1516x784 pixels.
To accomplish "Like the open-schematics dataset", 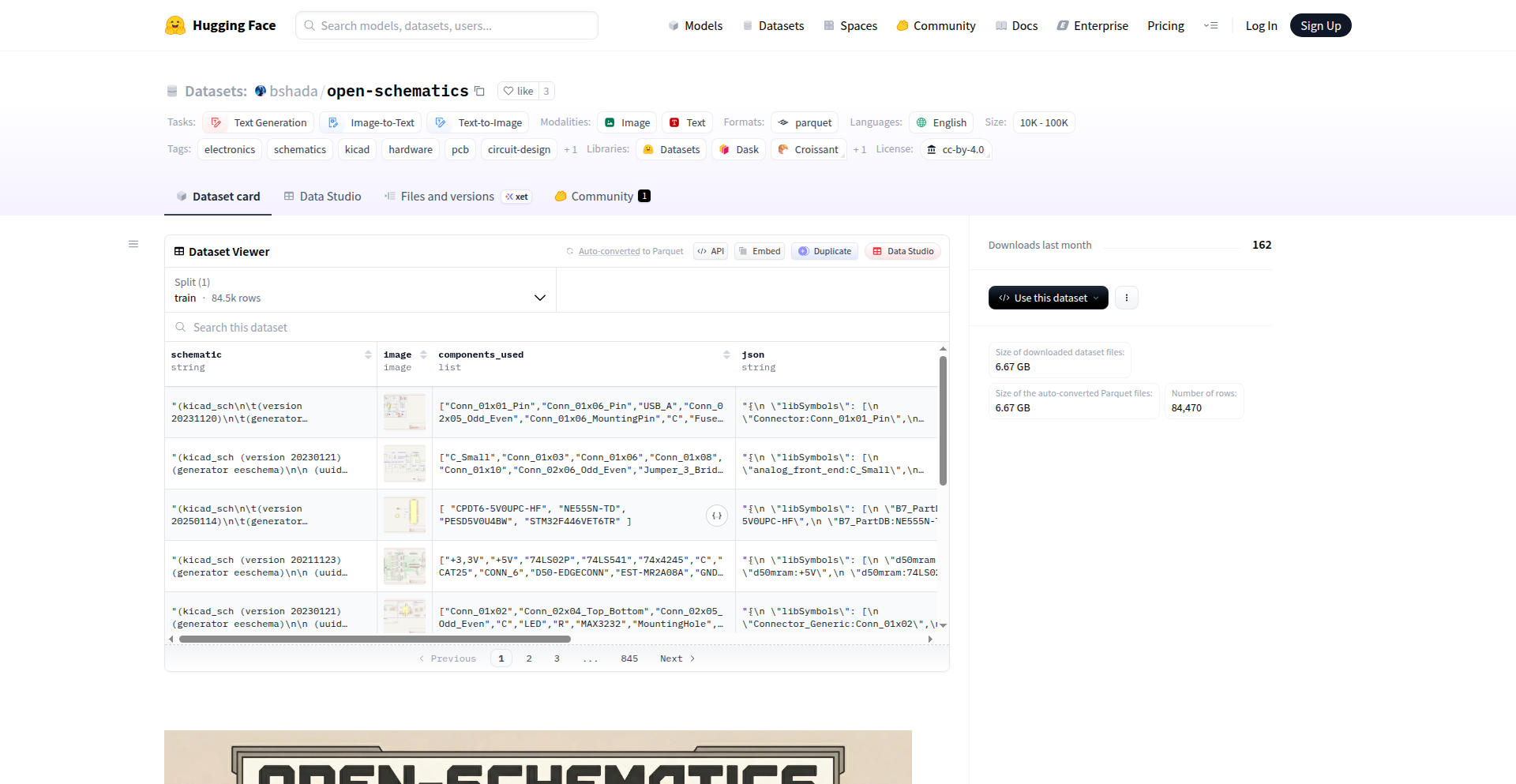I will coord(519,91).
